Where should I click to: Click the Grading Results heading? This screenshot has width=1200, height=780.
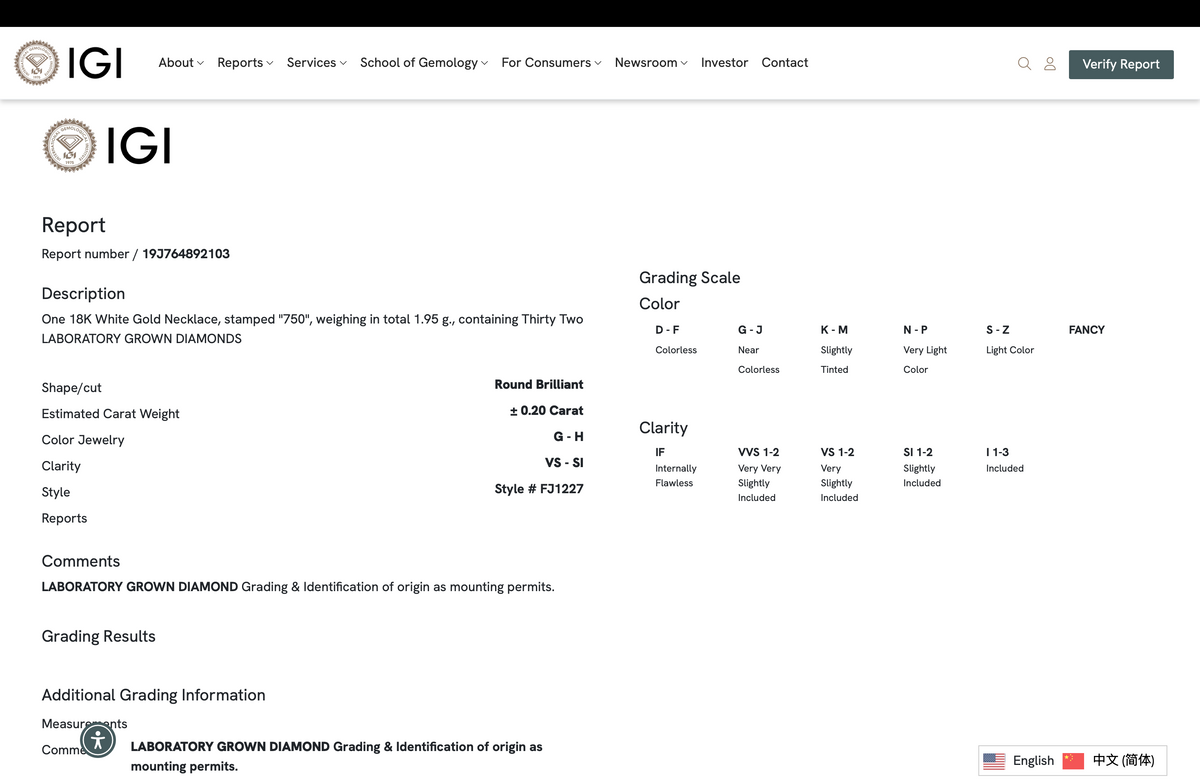coord(99,636)
